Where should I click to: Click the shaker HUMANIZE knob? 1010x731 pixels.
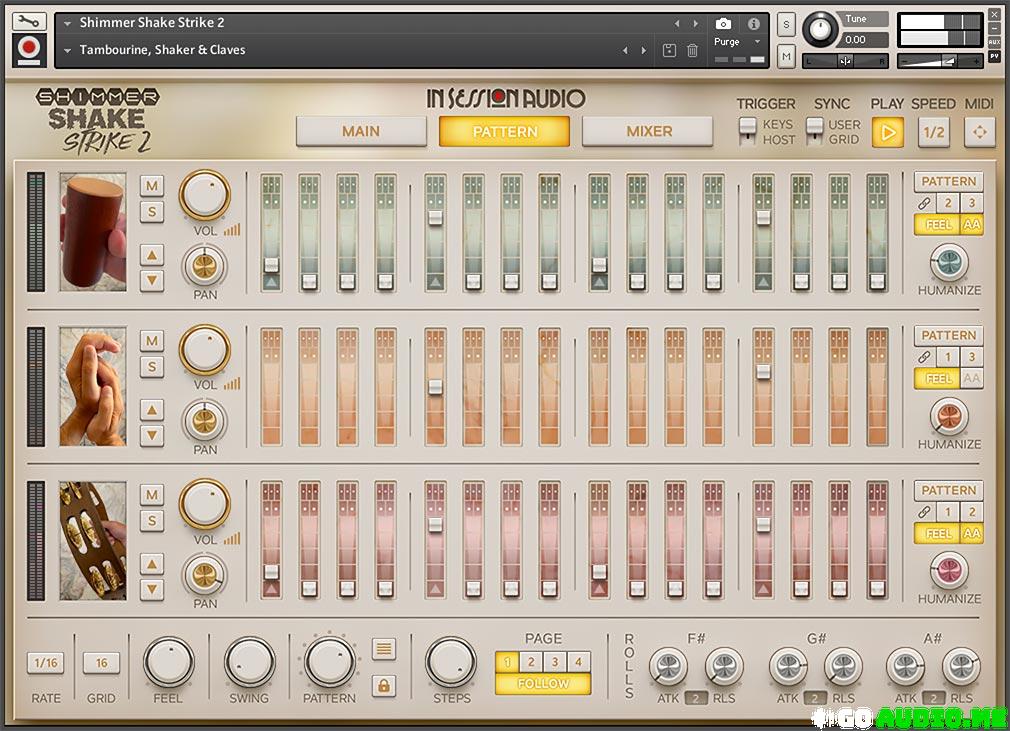click(949, 416)
